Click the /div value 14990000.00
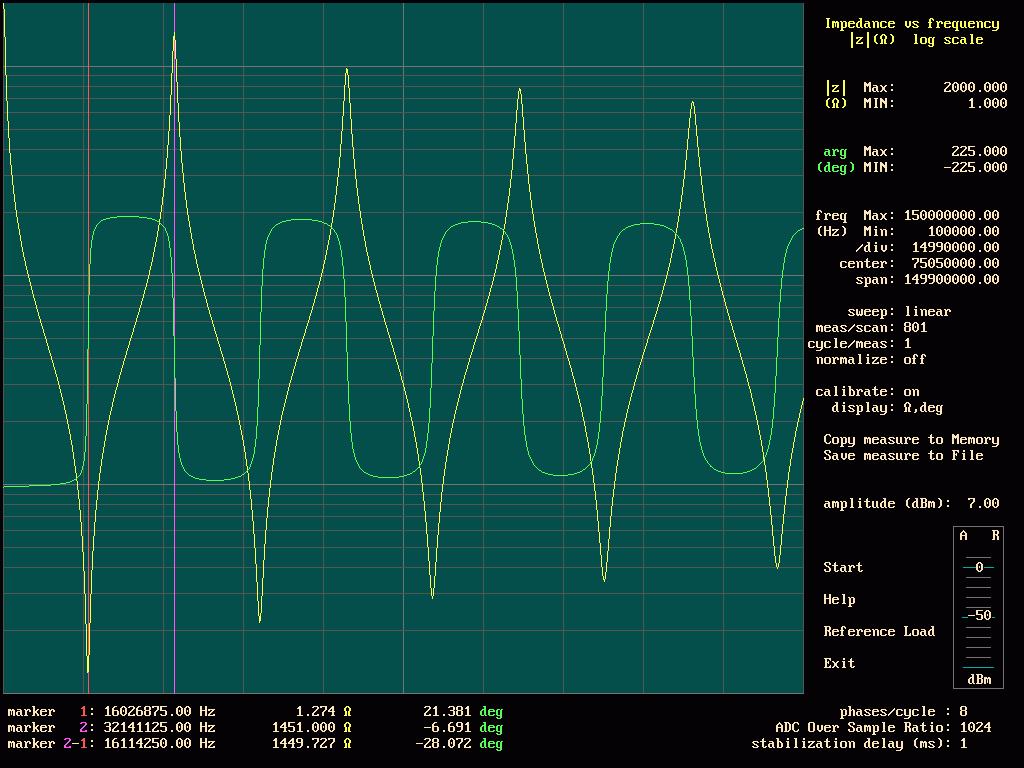Screen dimensions: 1024x768 tap(955, 248)
